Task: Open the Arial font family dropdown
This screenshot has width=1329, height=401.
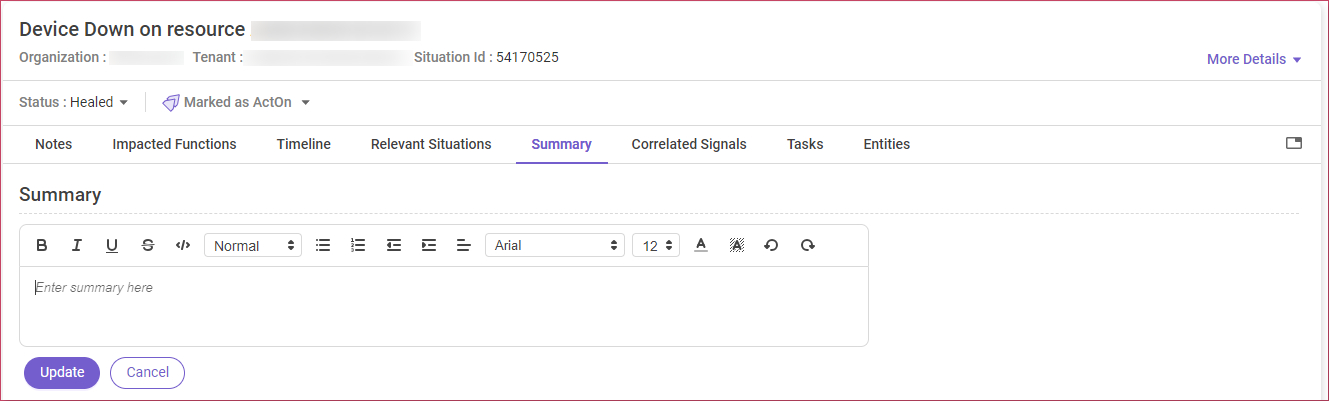Action: pos(555,245)
